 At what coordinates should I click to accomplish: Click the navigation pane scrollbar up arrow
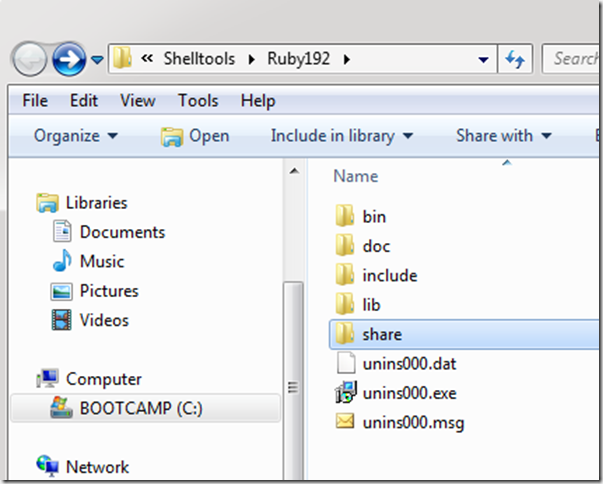pos(293,172)
